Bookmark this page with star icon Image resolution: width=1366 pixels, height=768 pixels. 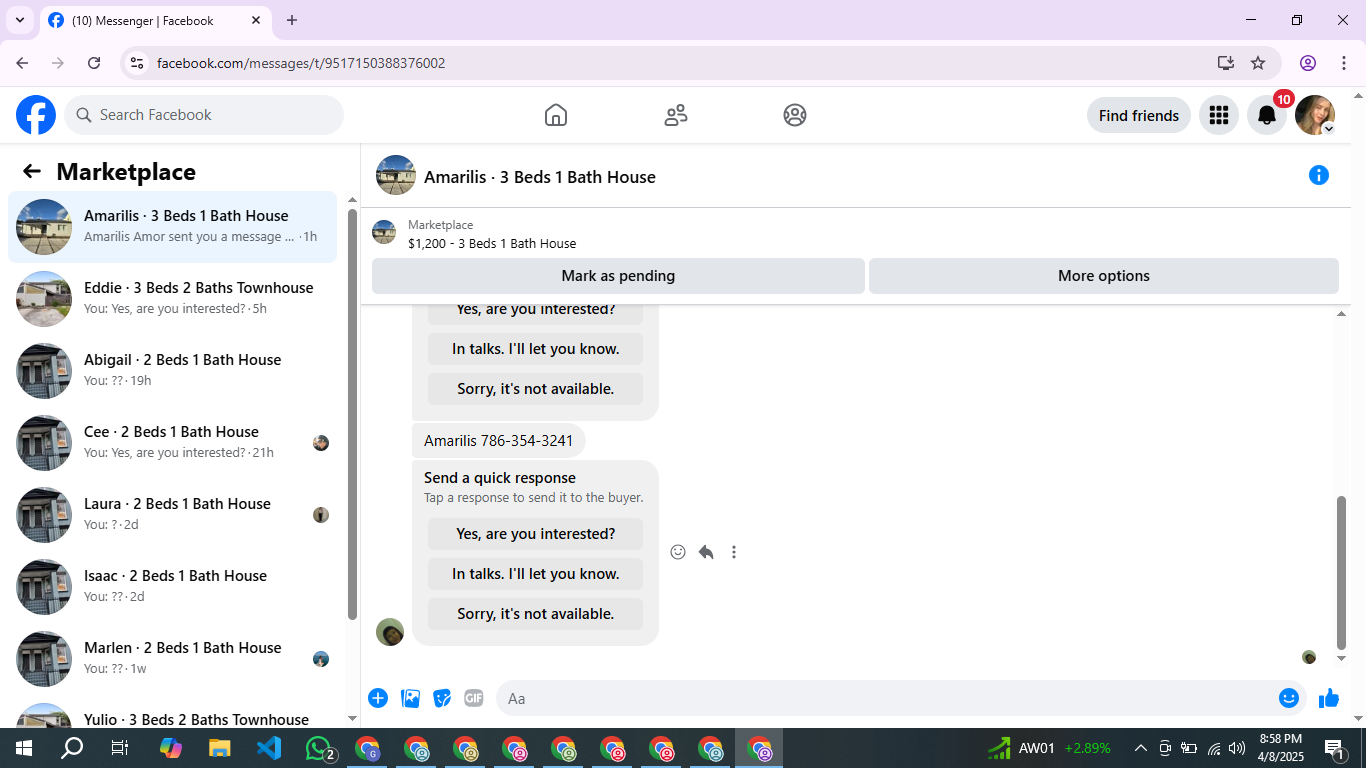coord(1258,63)
